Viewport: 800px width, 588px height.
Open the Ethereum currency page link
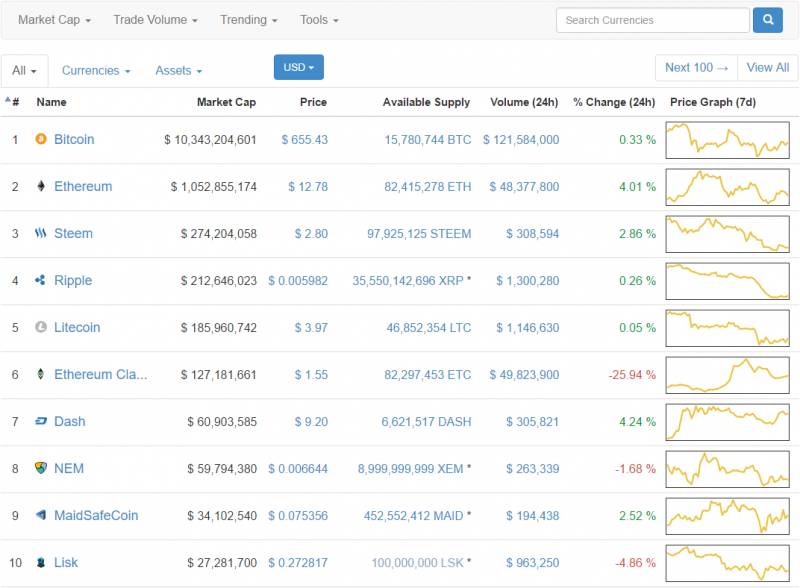[x=83, y=186]
